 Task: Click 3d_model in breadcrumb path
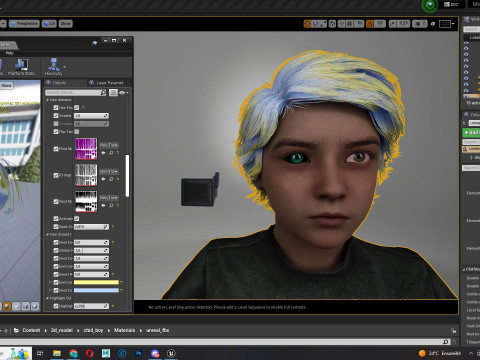pyautogui.click(x=62, y=330)
